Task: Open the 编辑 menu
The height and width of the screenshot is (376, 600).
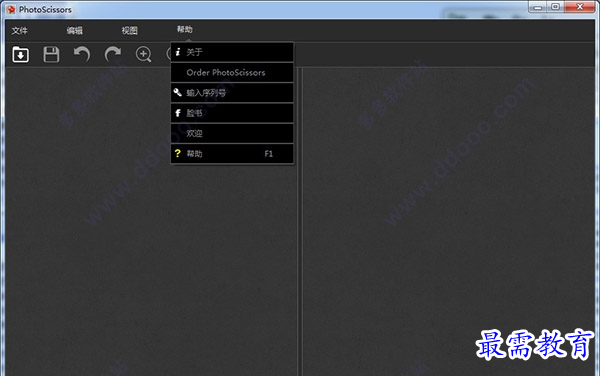Action: pos(75,31)
